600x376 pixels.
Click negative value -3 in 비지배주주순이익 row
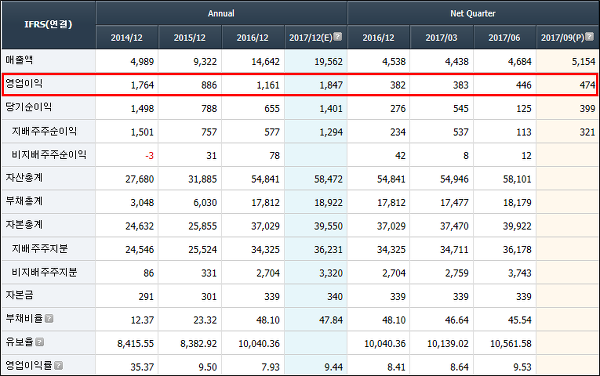click(149, 156)
